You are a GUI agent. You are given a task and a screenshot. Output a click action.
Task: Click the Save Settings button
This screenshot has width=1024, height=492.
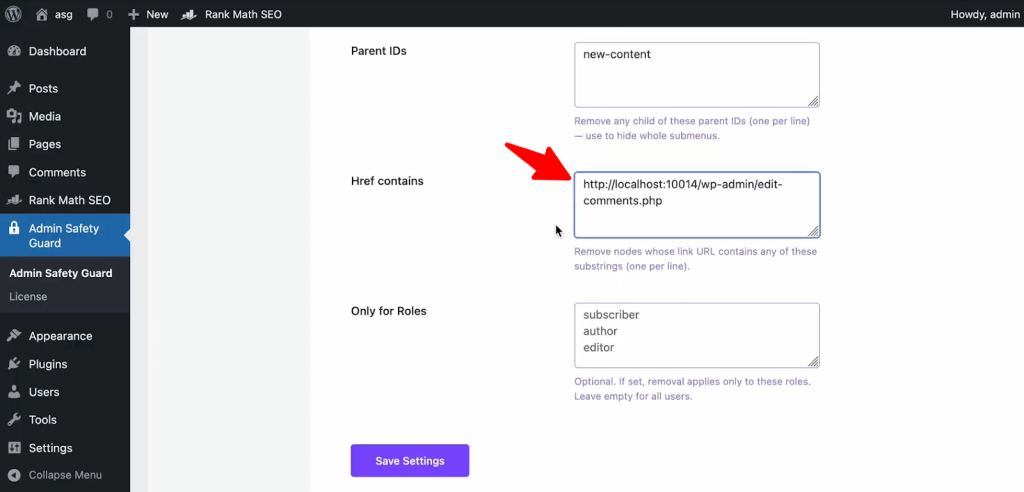409,461
